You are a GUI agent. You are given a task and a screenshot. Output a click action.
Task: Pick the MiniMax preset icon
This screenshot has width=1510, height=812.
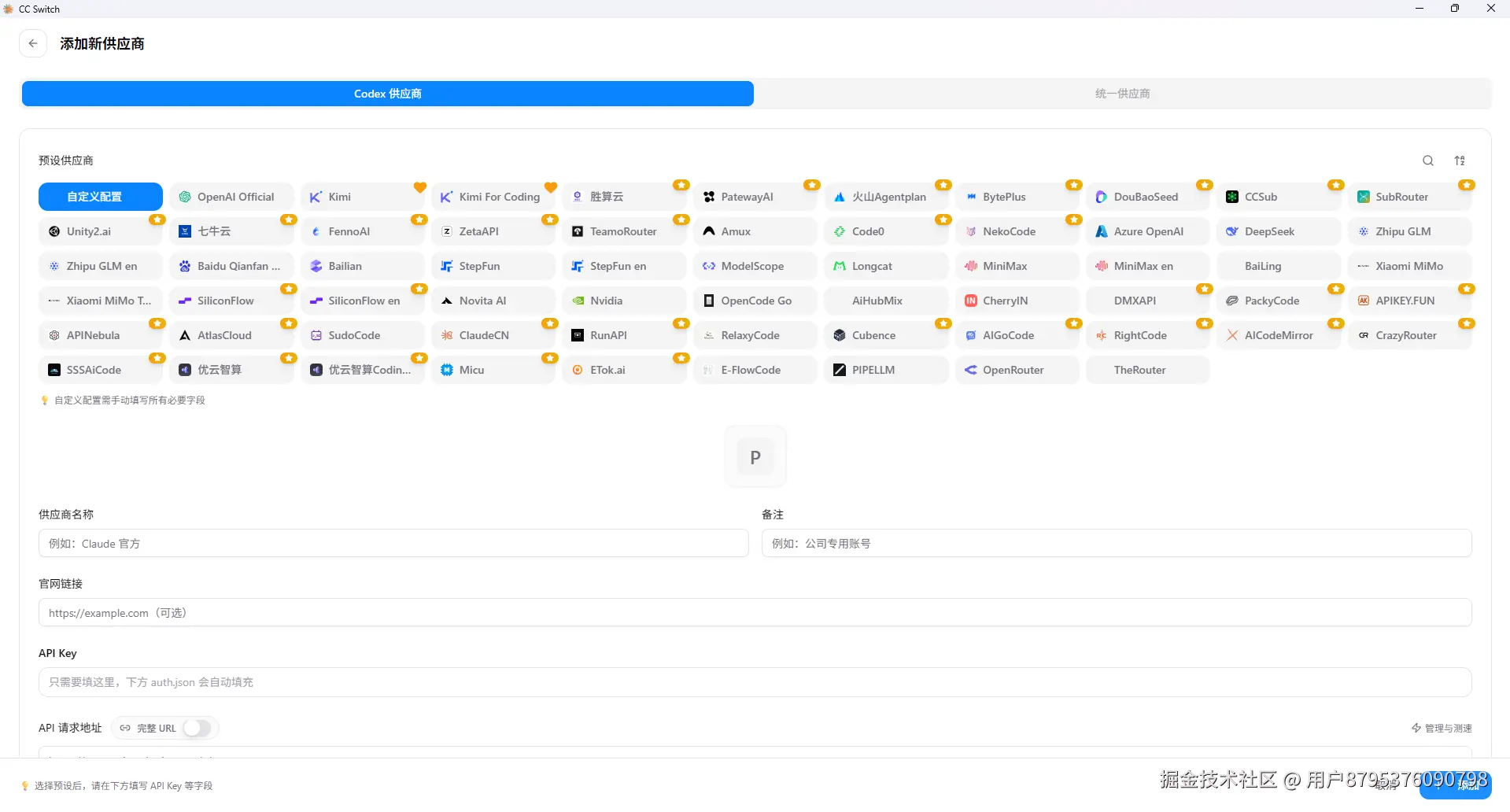tap(971, 266)
